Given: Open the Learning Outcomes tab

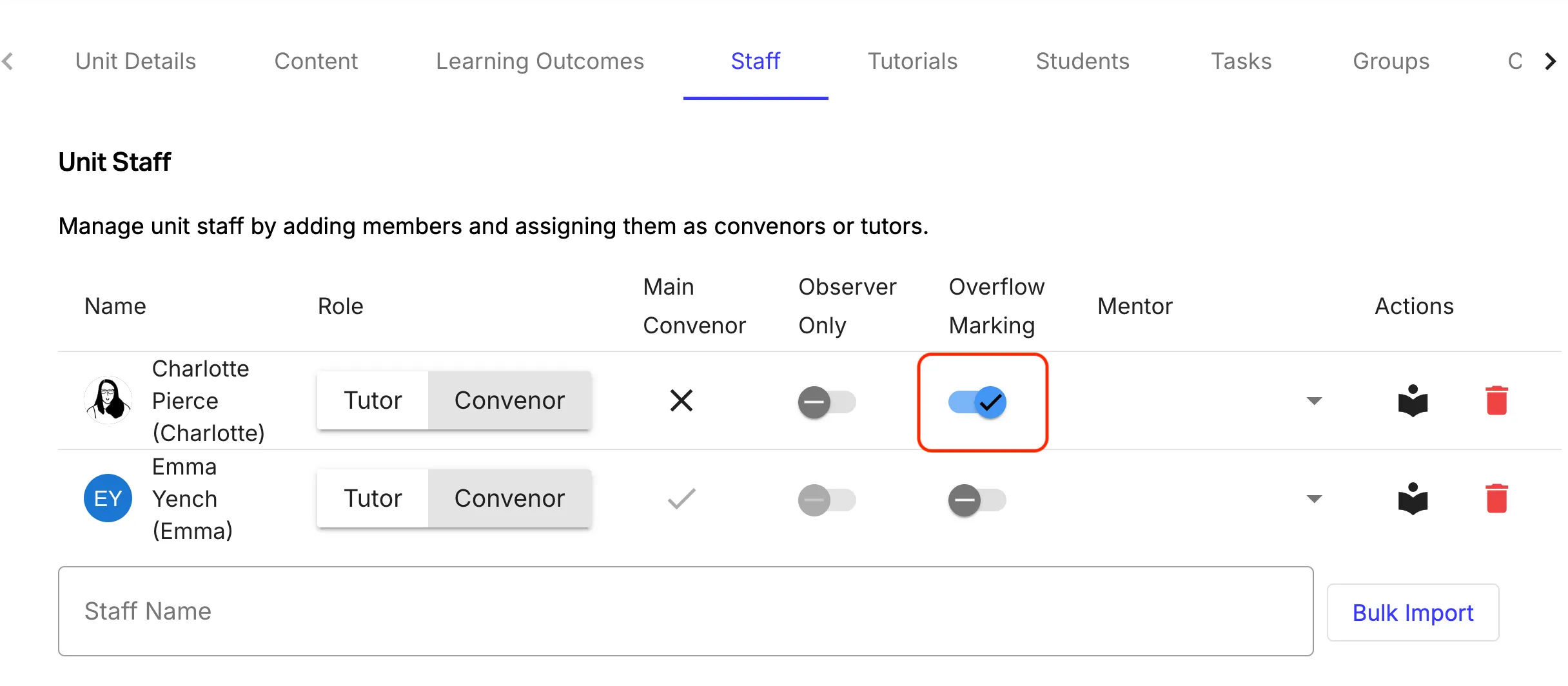Looking at the screenshot, I should pos(540,61).
